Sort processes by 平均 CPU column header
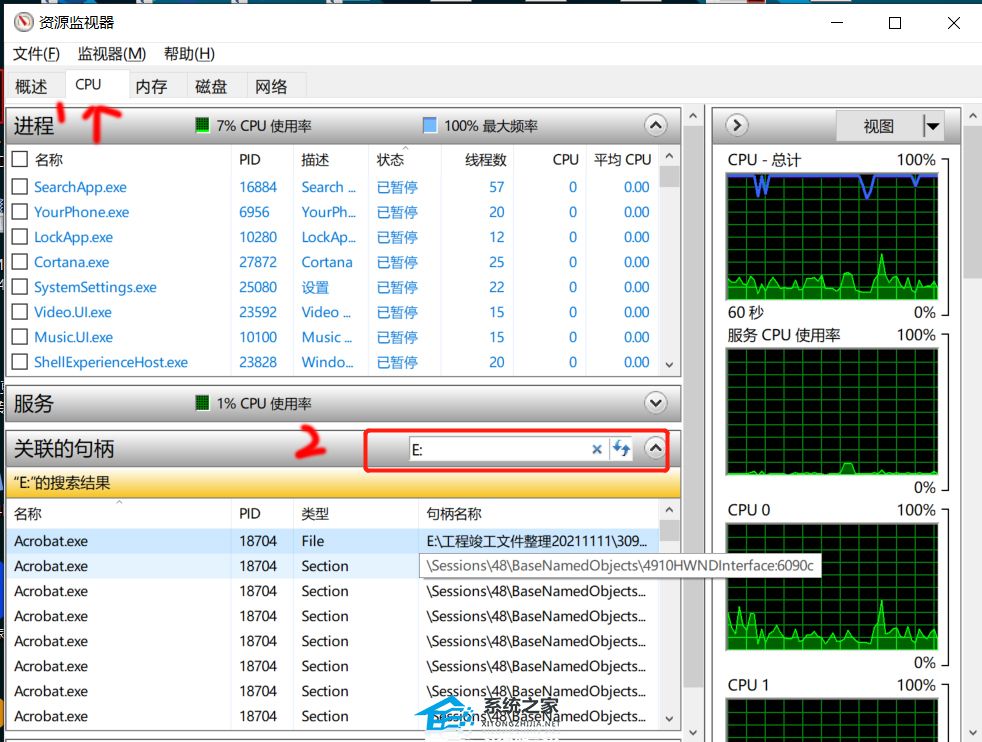This screenshot has width=982, height=742. (x=622, y=160)
